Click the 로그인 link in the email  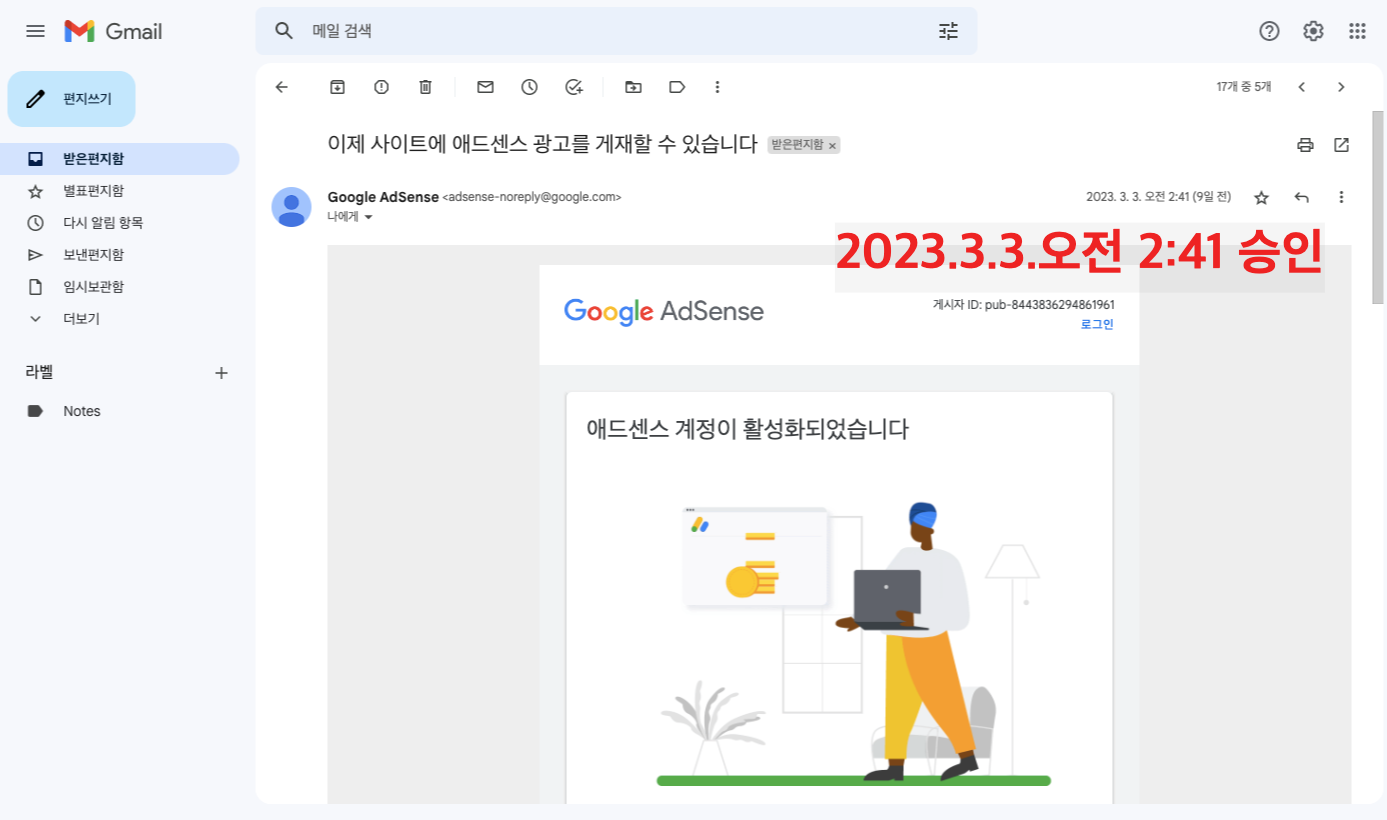[1097, 324]
